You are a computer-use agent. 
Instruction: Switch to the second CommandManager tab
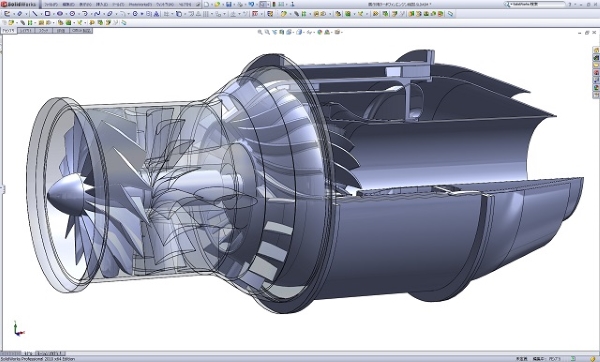click(x=26, y=31)
